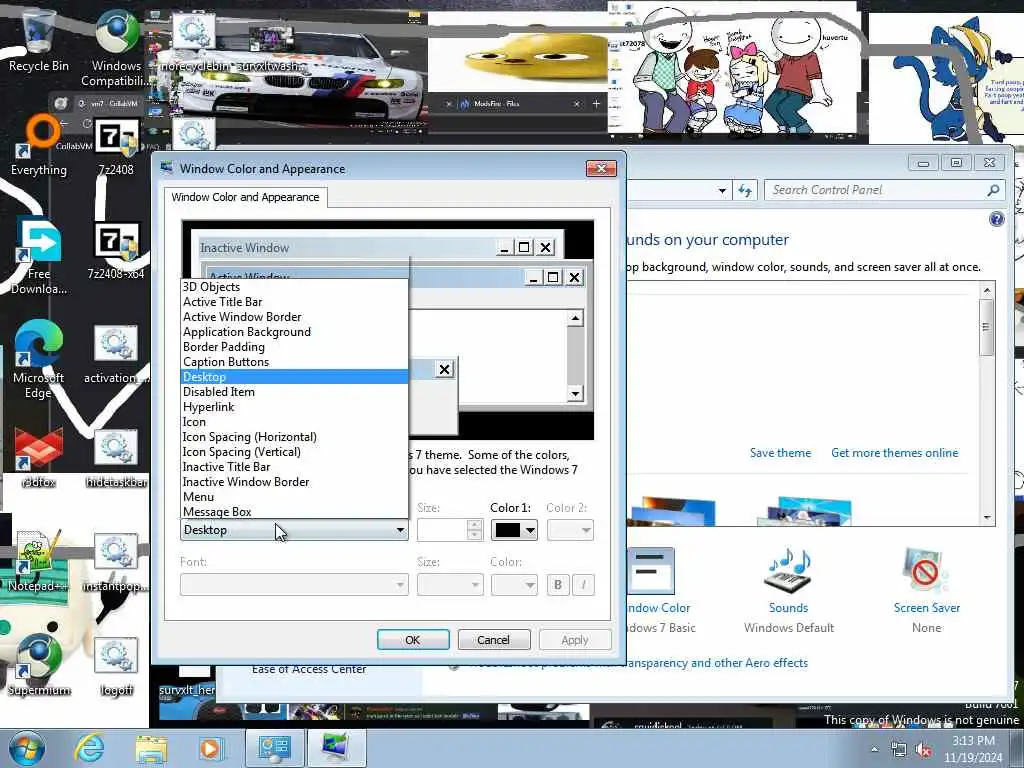Open the 7z2408 installer icon
Image resolution: width=1024 pixels, height=768 pixels.
[116, 147]
